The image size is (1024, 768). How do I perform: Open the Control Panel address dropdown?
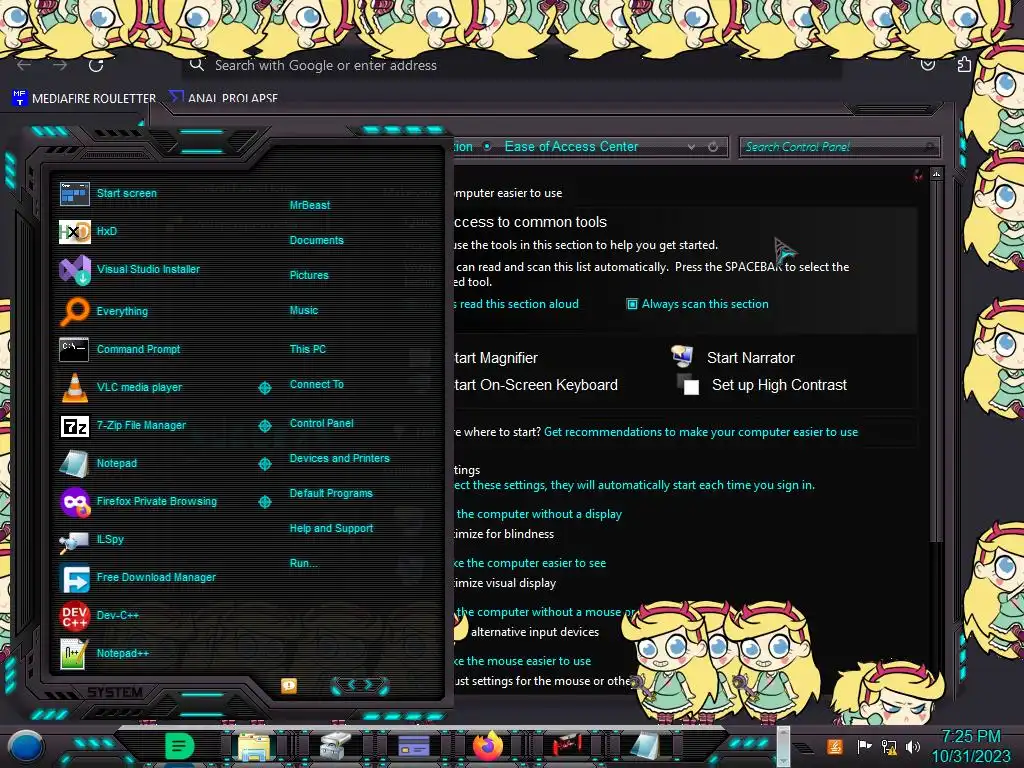click(x=691, y=147)
